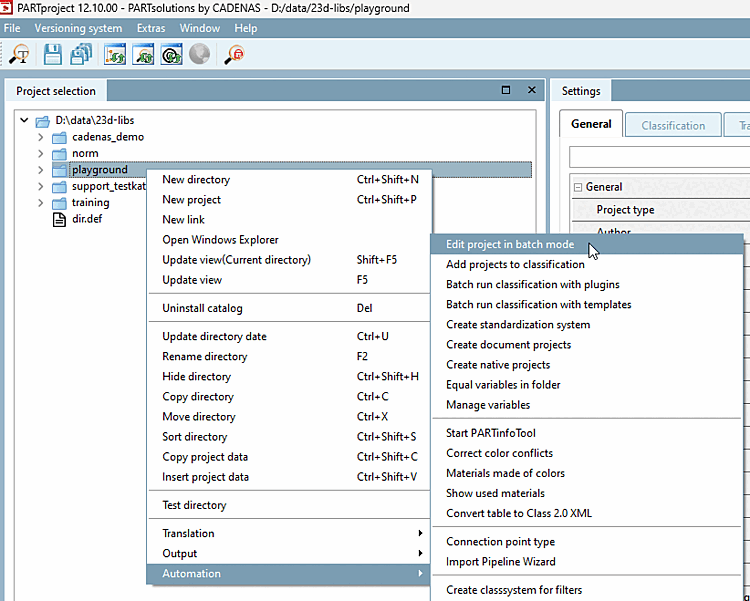The image size is (750, 601).
Task: Expand the support_testkat folder
Action: pos(41,186)
